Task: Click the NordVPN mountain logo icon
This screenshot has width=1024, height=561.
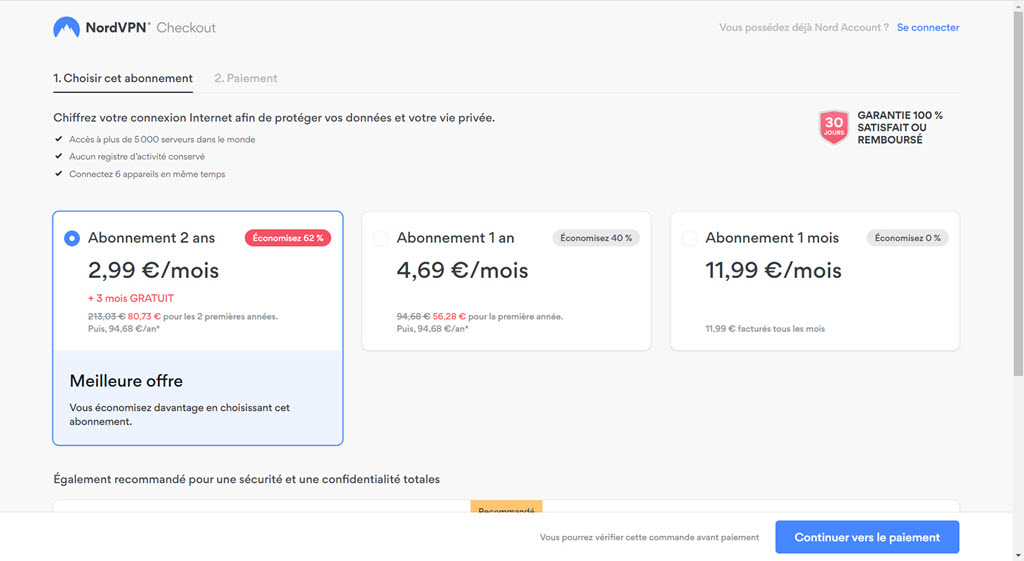Action: click(67, 27)
